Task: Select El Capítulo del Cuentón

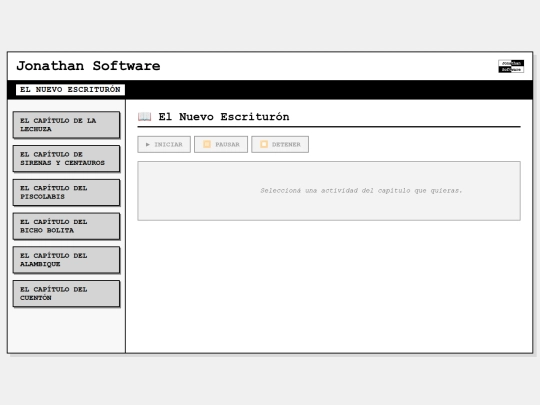Action: (x=66, y=293)
